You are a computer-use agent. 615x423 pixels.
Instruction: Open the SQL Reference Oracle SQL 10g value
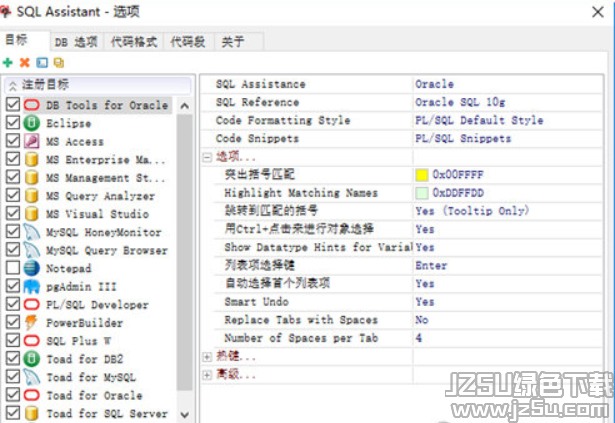pyautogui.click(x=508, y=102)
